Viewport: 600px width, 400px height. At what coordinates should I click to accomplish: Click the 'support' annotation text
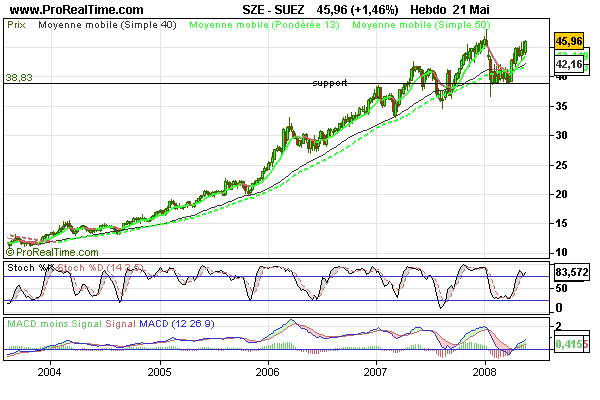[329, 83]
